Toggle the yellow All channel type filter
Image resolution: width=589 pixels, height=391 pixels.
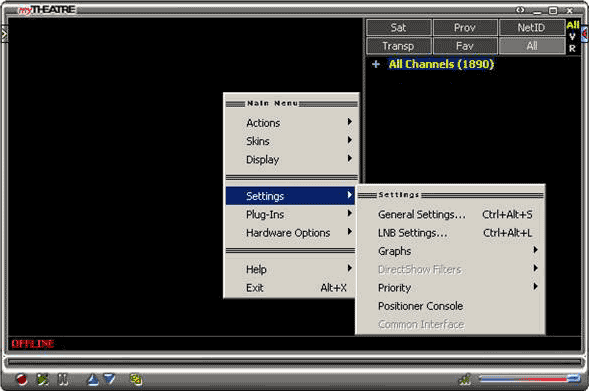573,25
